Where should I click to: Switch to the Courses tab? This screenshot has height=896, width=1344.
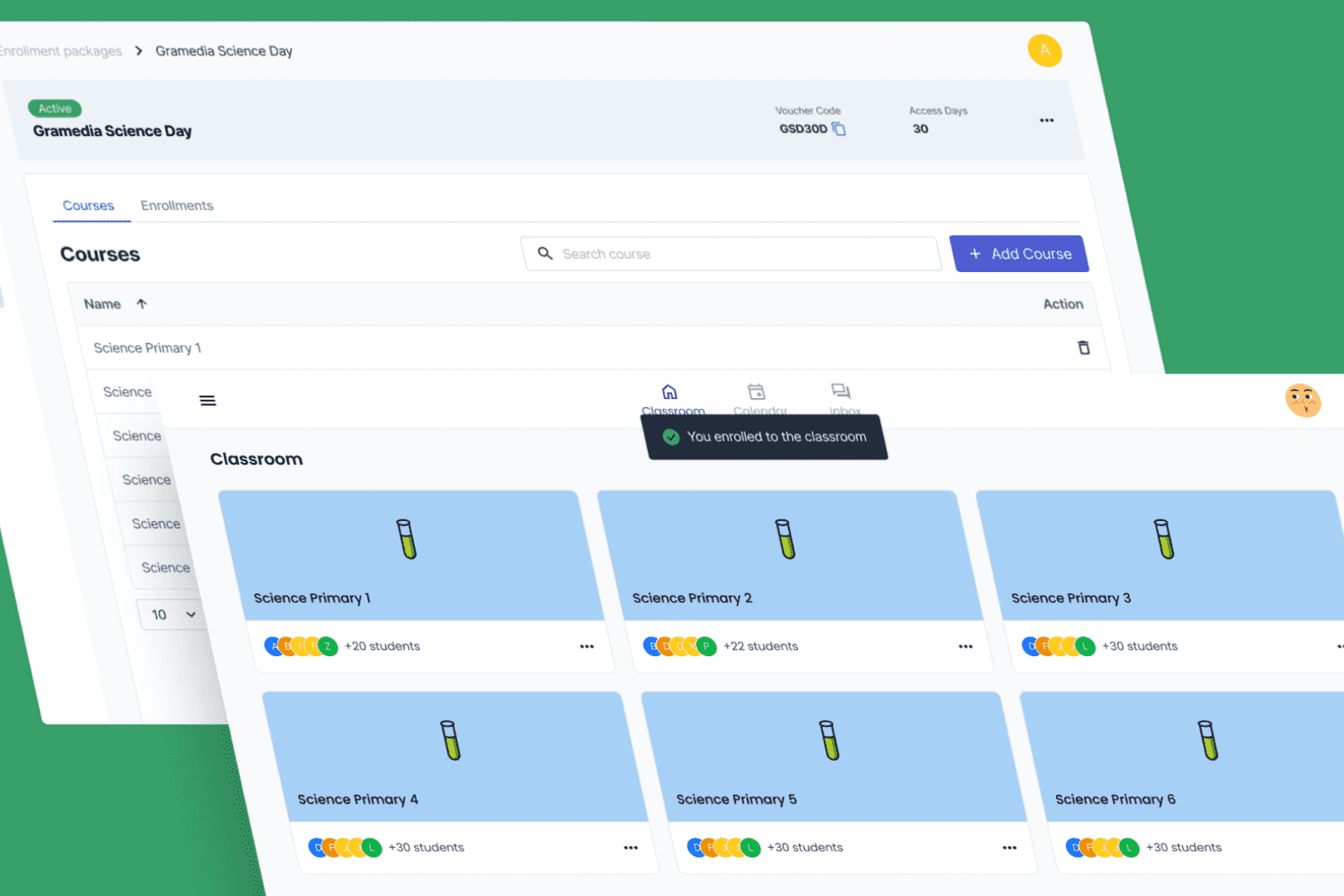pyautogui.click(x=89, y=206)
